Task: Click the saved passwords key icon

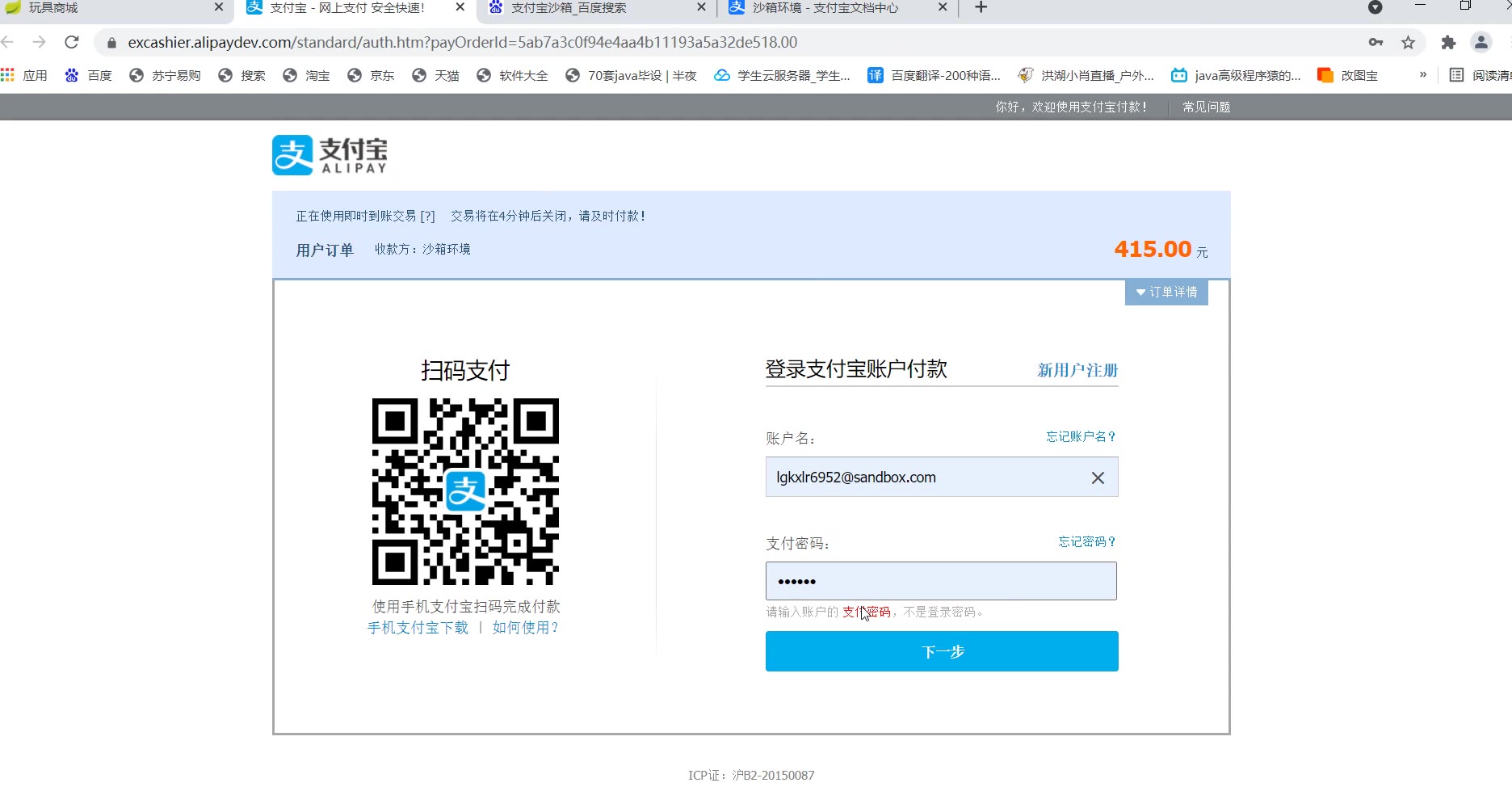Action: pyautogui.click(x=1375, y=43)
